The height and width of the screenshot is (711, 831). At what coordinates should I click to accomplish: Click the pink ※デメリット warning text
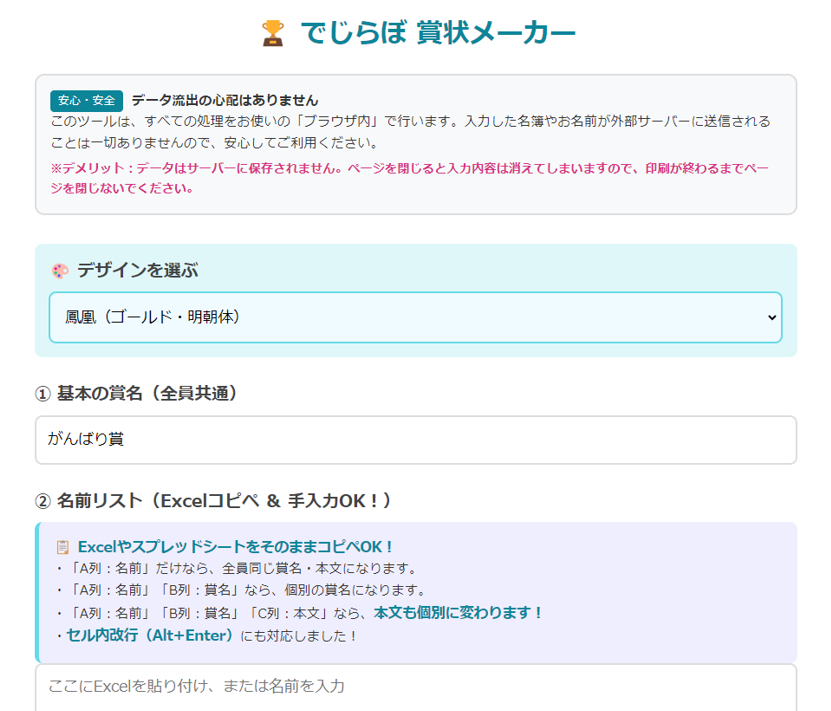[x=409, y=178]
